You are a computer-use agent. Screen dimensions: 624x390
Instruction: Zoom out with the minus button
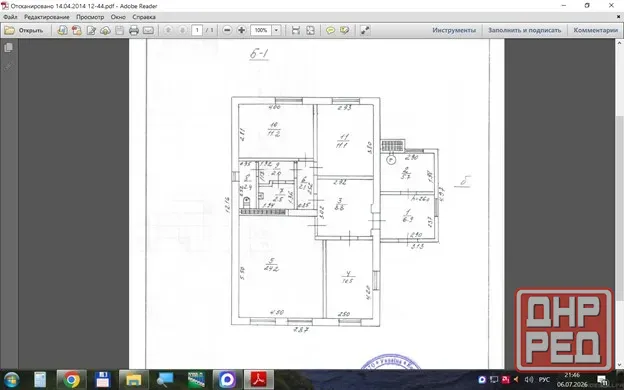(227, 30)
